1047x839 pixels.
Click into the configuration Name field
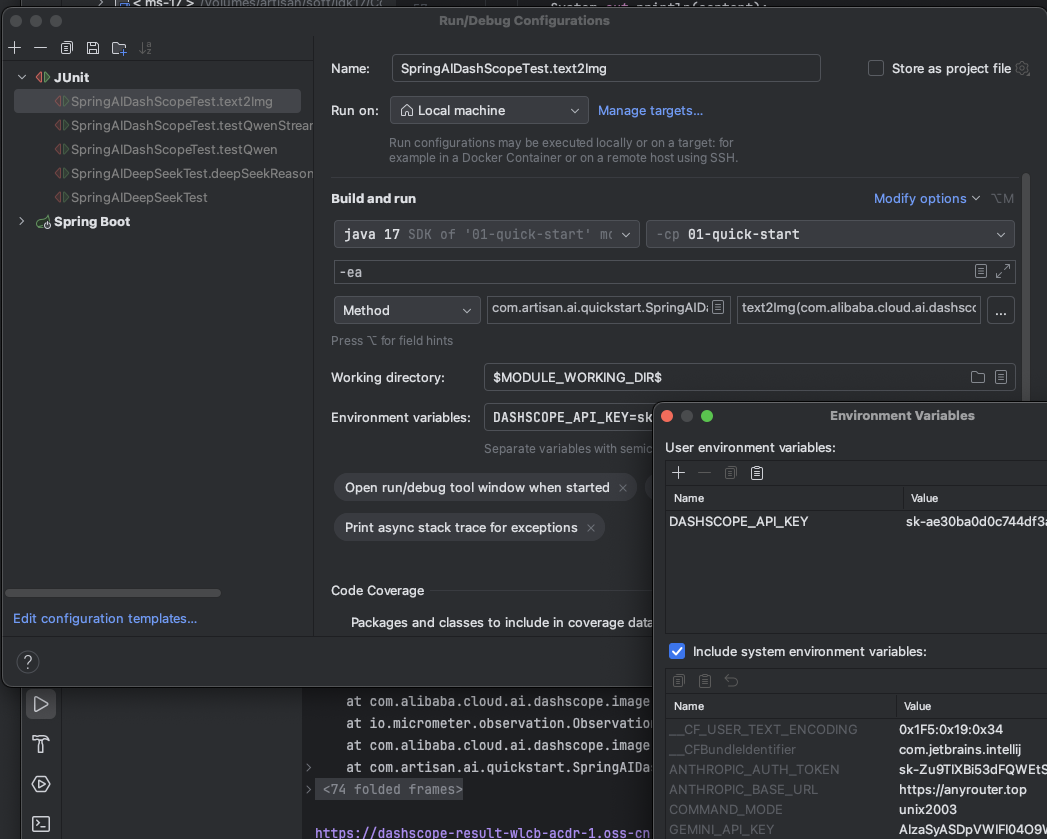(605, 68)
